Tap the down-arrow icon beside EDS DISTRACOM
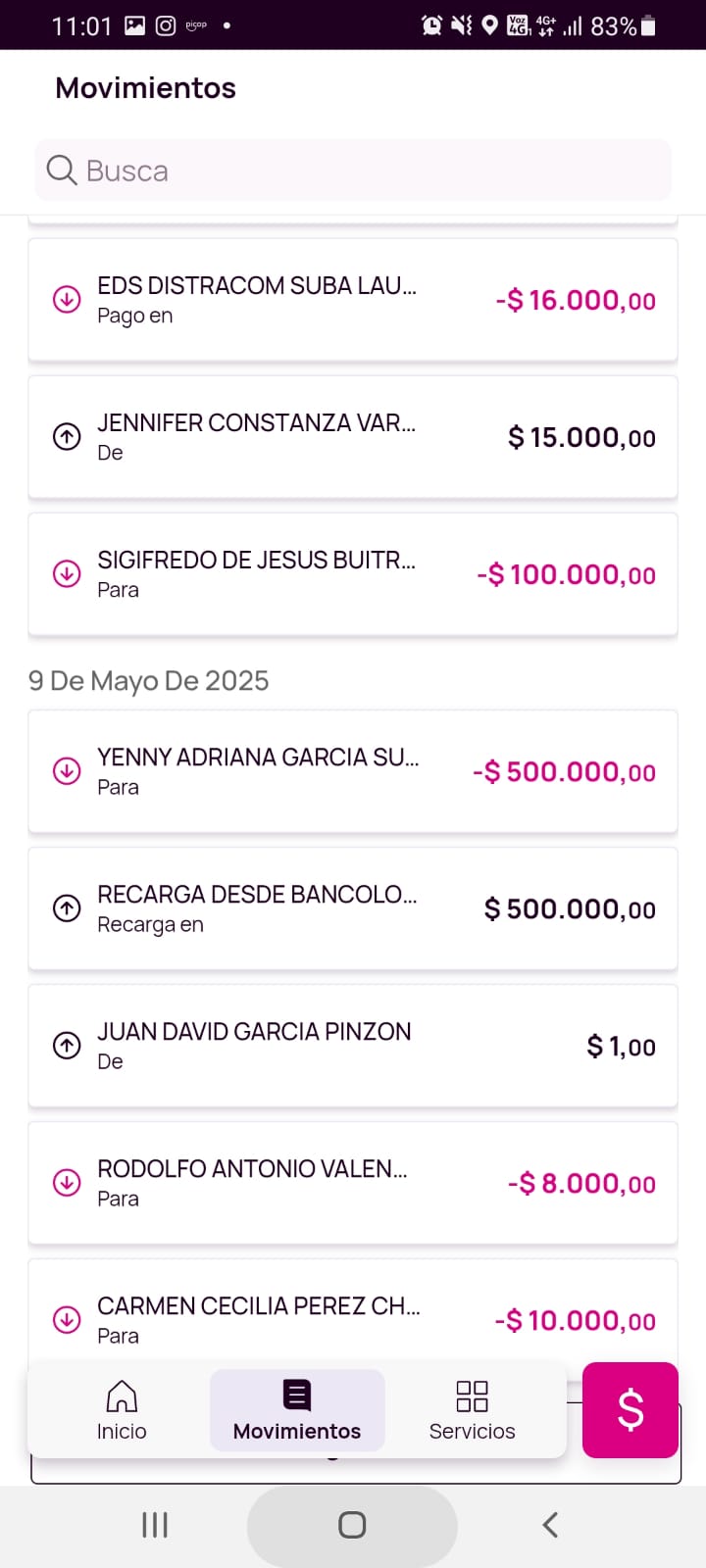The width and height of the screenshot is (706, 1568). pyautogui.click(x=67, y=299)
